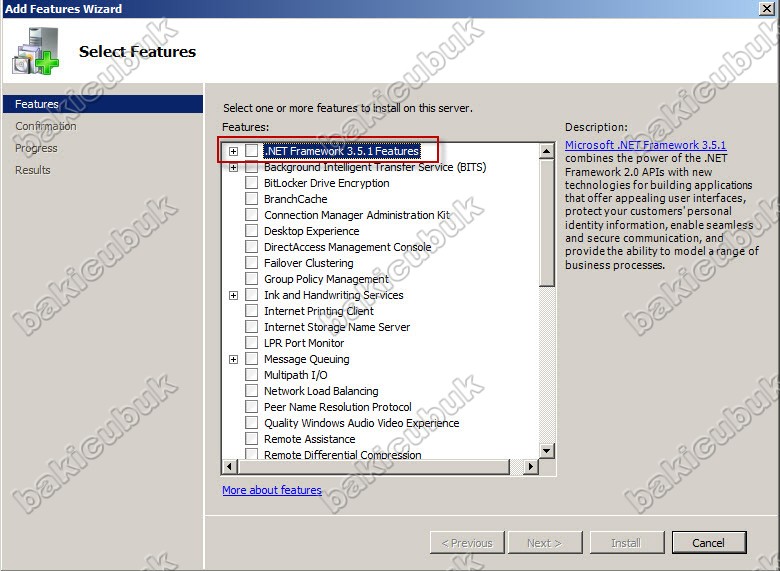This screenshot has width=780, height=571.
Task: Enable Group Policy Management checkbox
Action: (252, 279)
